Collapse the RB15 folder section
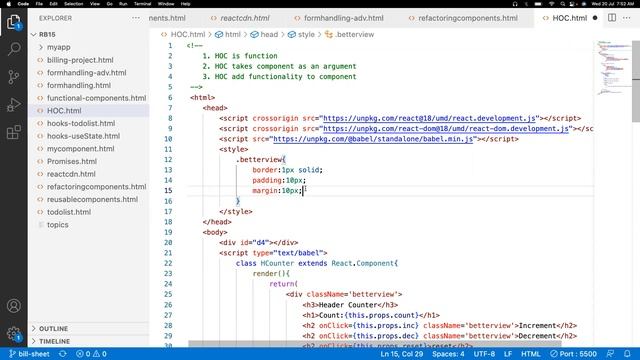The image size is (640, 360). click(x=89, y=35)
